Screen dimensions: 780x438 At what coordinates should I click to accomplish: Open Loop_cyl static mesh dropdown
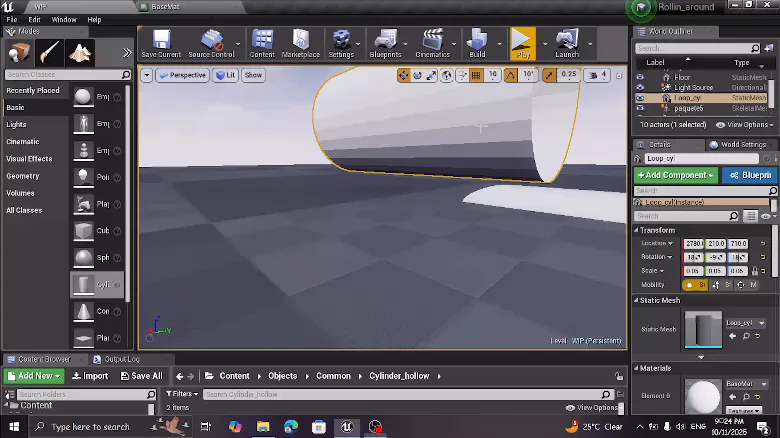[x=745, y=323]
